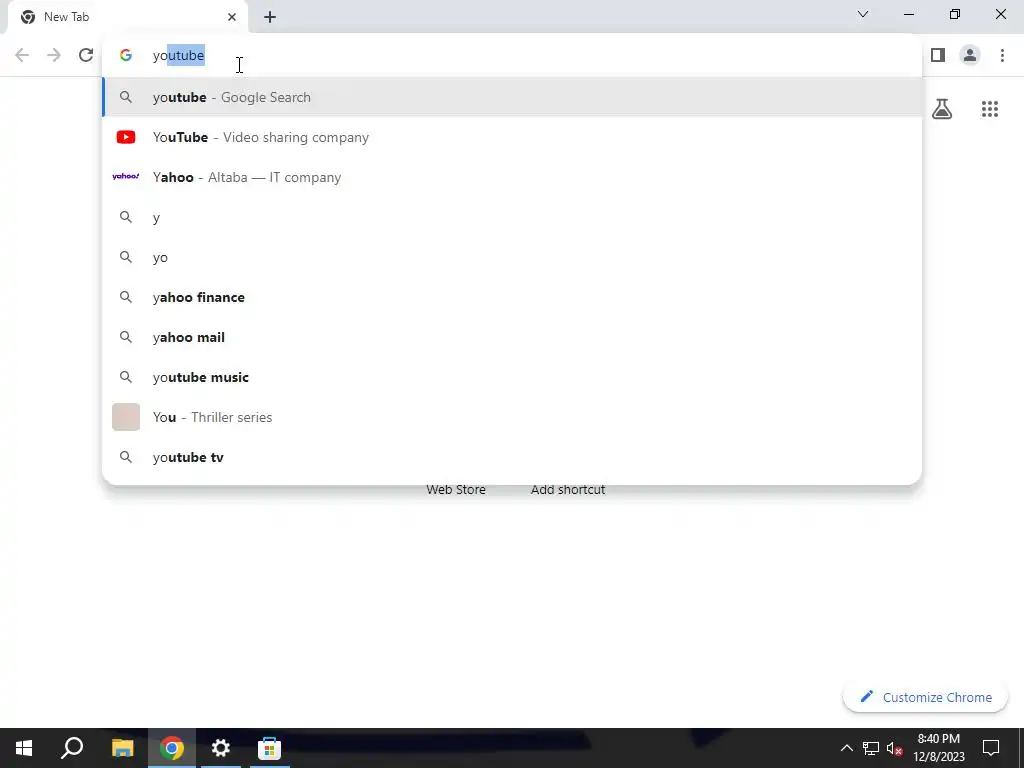Open the notification center icon
Image resolution: width=1024 pixels, height=768 pixels.
pos(991,748)
